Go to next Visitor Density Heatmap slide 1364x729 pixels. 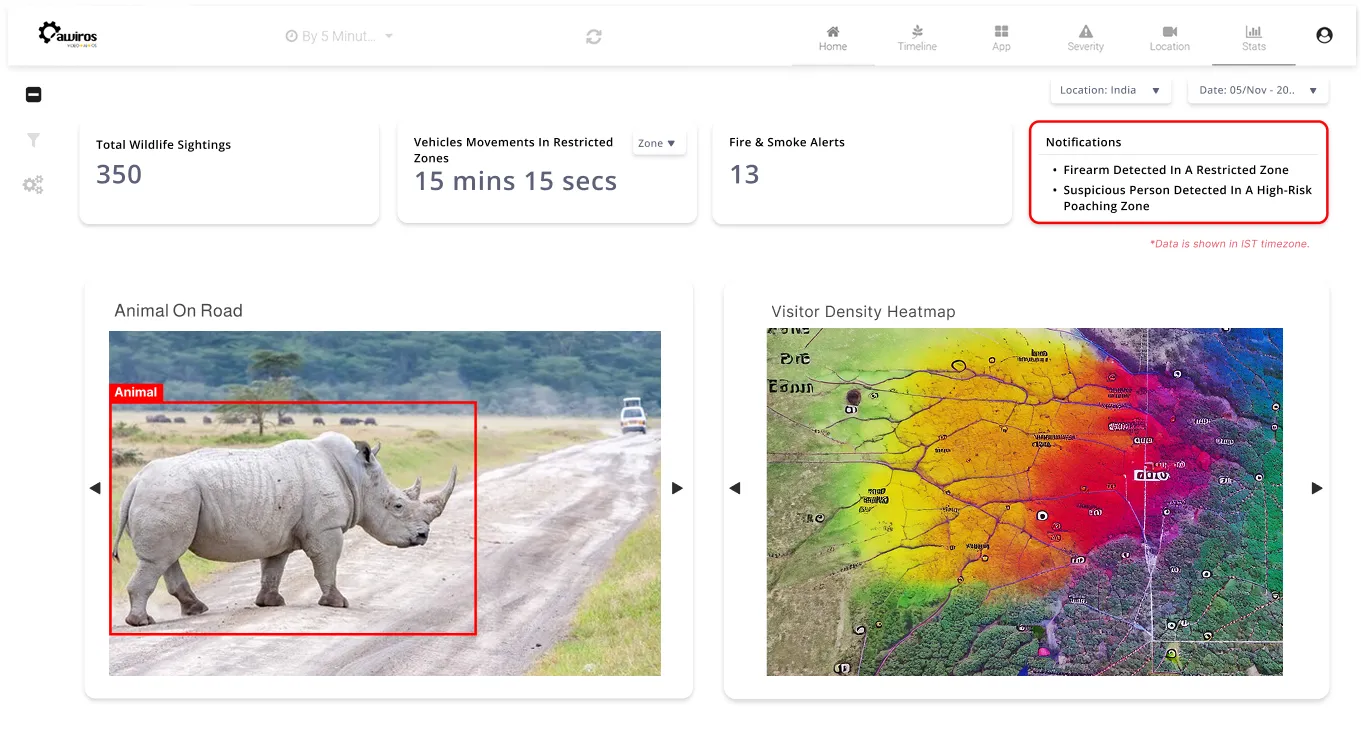click(1316, 488)
